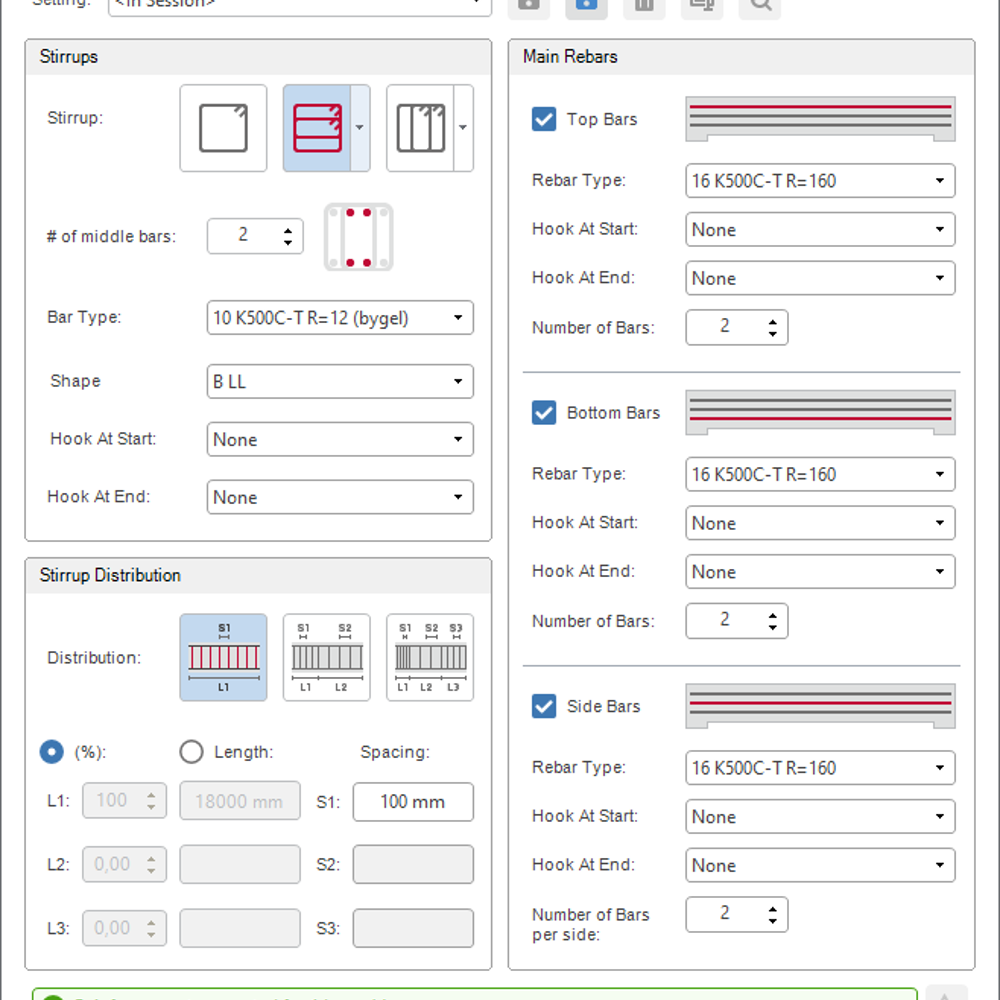
Task: Increase the number of middle bars
Action: tap(289, 229)
